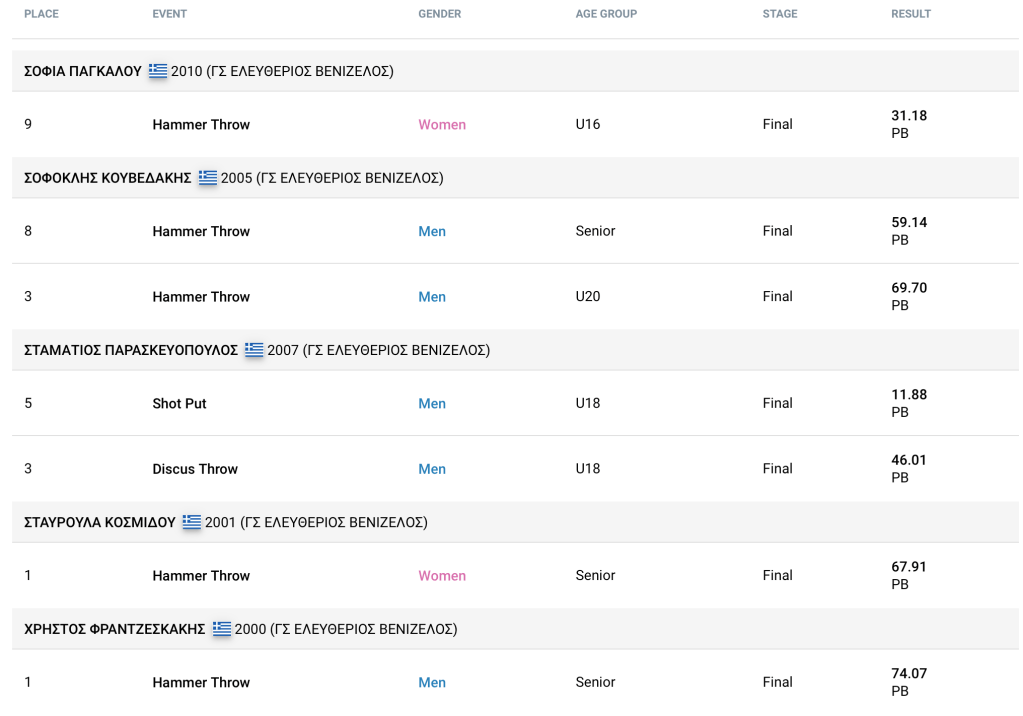The image size is (1023, 716).
Task: Click the 74.07 PB result
Action: tap(908, 682)
